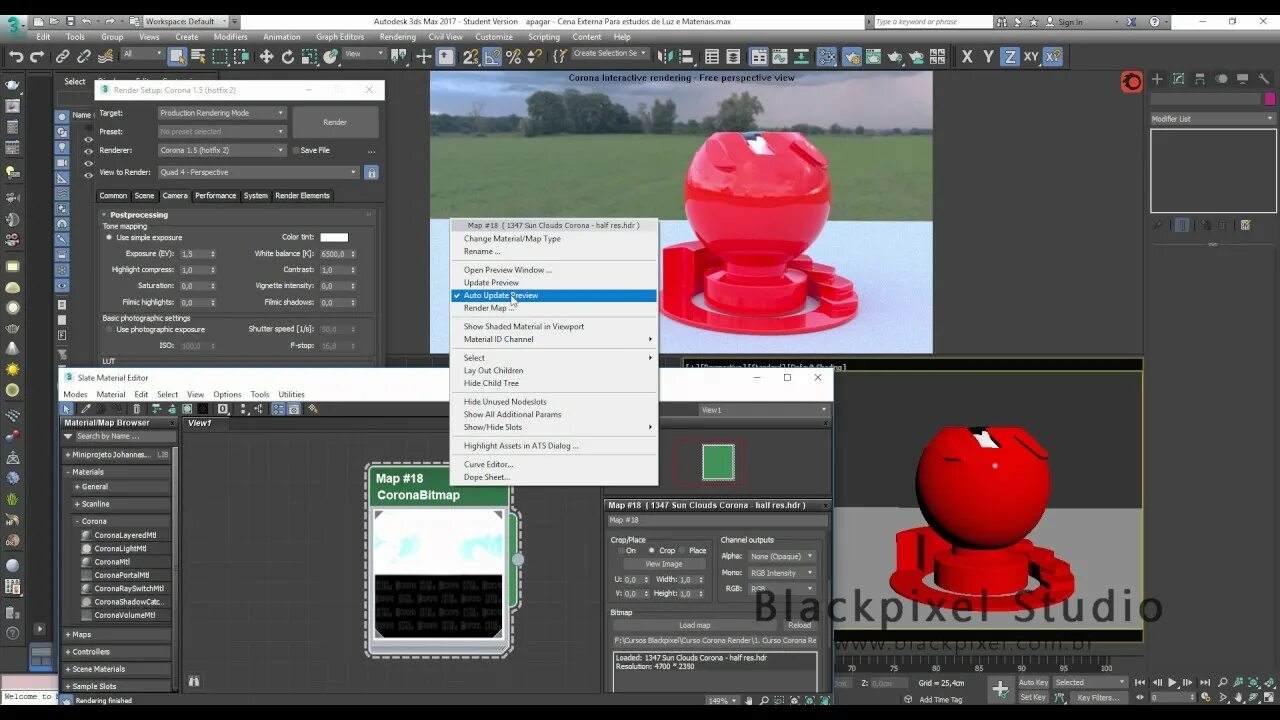Click the View Image button

point(664,564)
